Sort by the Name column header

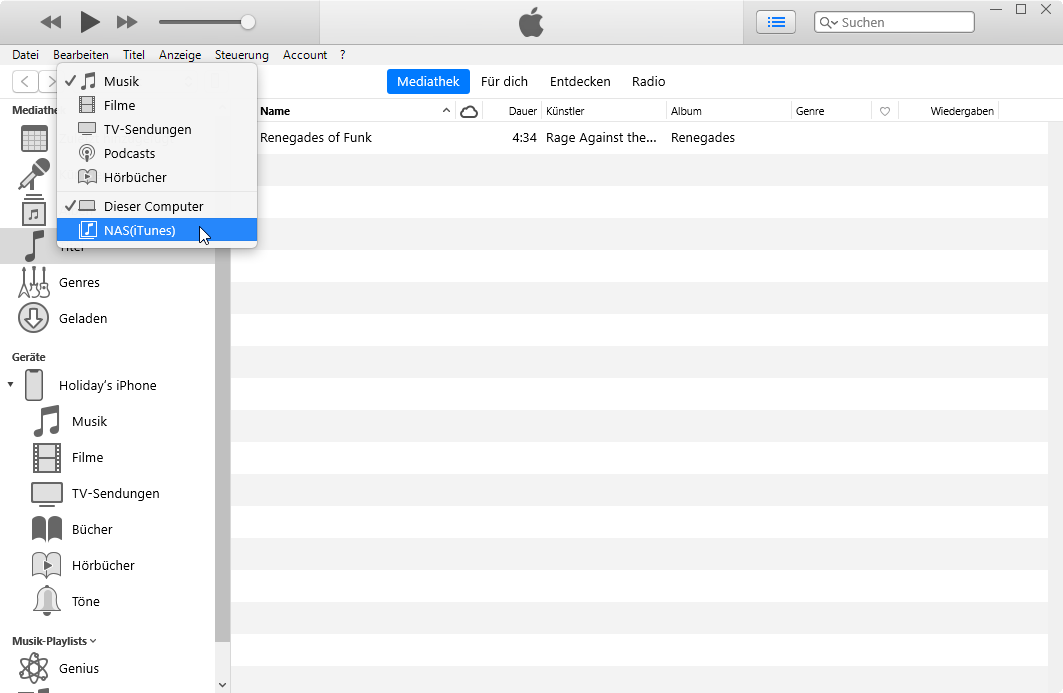click(x=275, y=111)
